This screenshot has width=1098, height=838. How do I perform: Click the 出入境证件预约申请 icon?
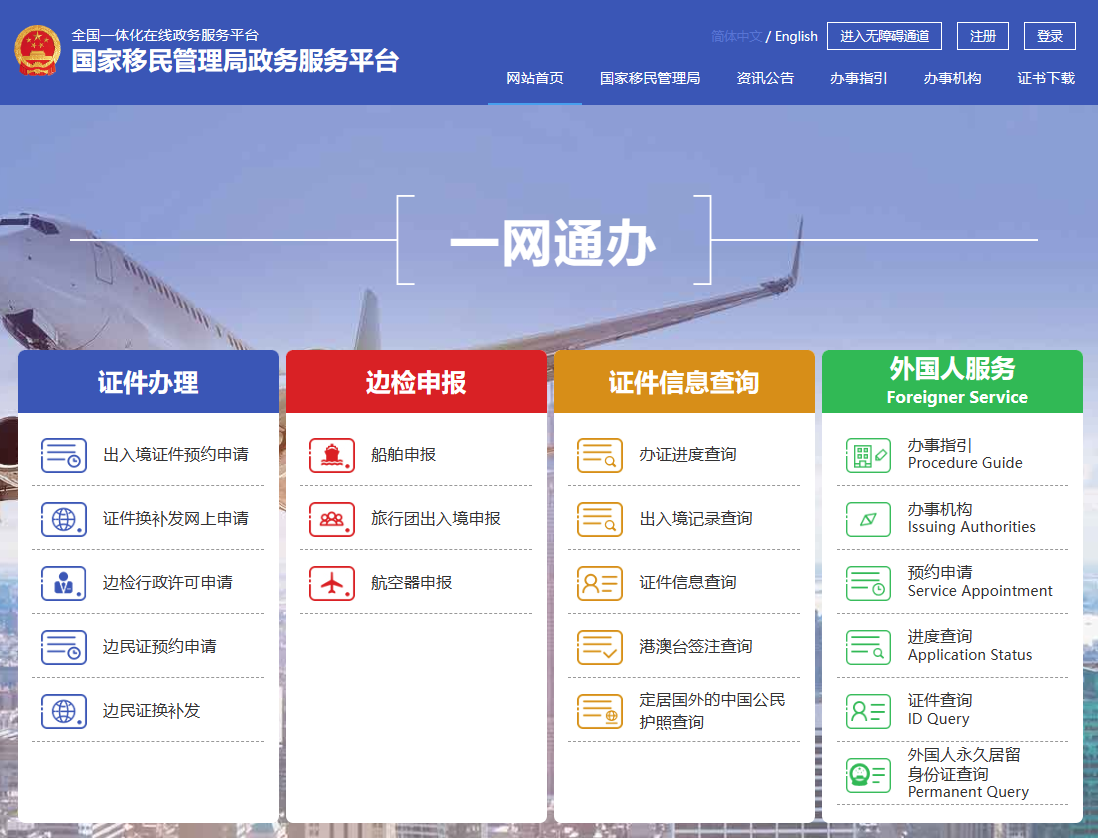tap(64, 455)
